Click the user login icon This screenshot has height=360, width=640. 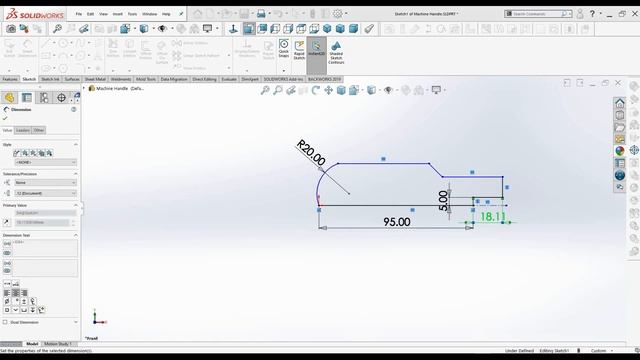[580, 14]
